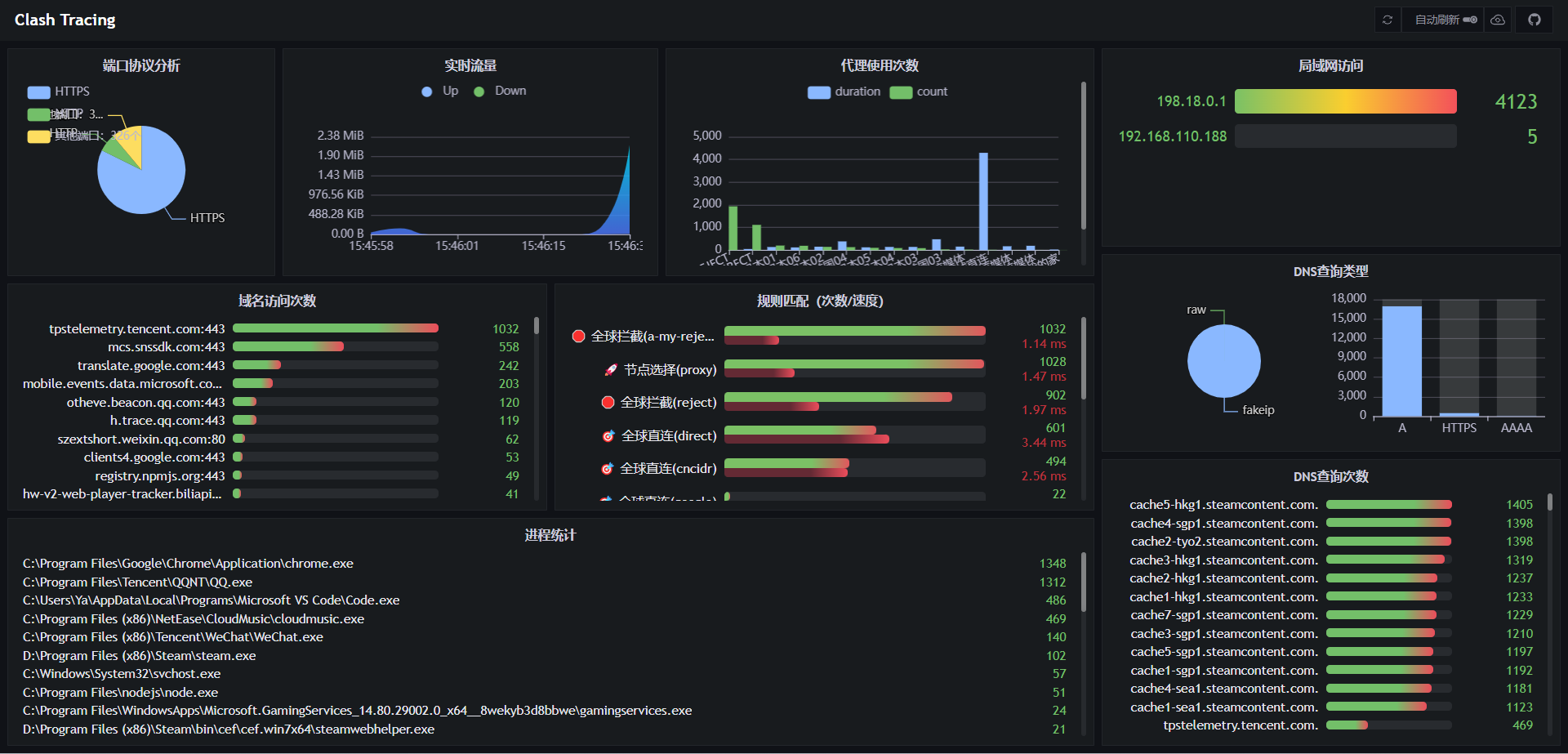Image resolution: width=1568 pixels, height=754 pixels.
Task: Click the tallest blue bar in proxy usage chart
Action: (983, 201)
